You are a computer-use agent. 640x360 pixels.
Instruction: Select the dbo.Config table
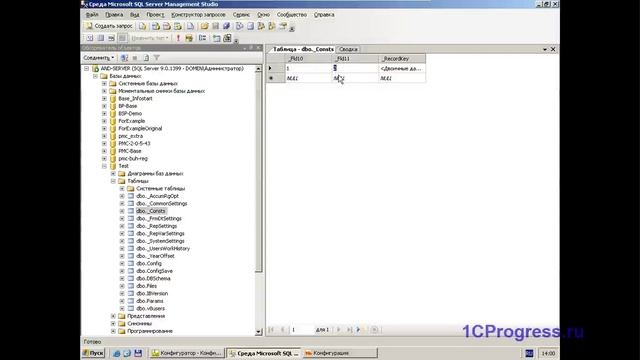[149, 264]
